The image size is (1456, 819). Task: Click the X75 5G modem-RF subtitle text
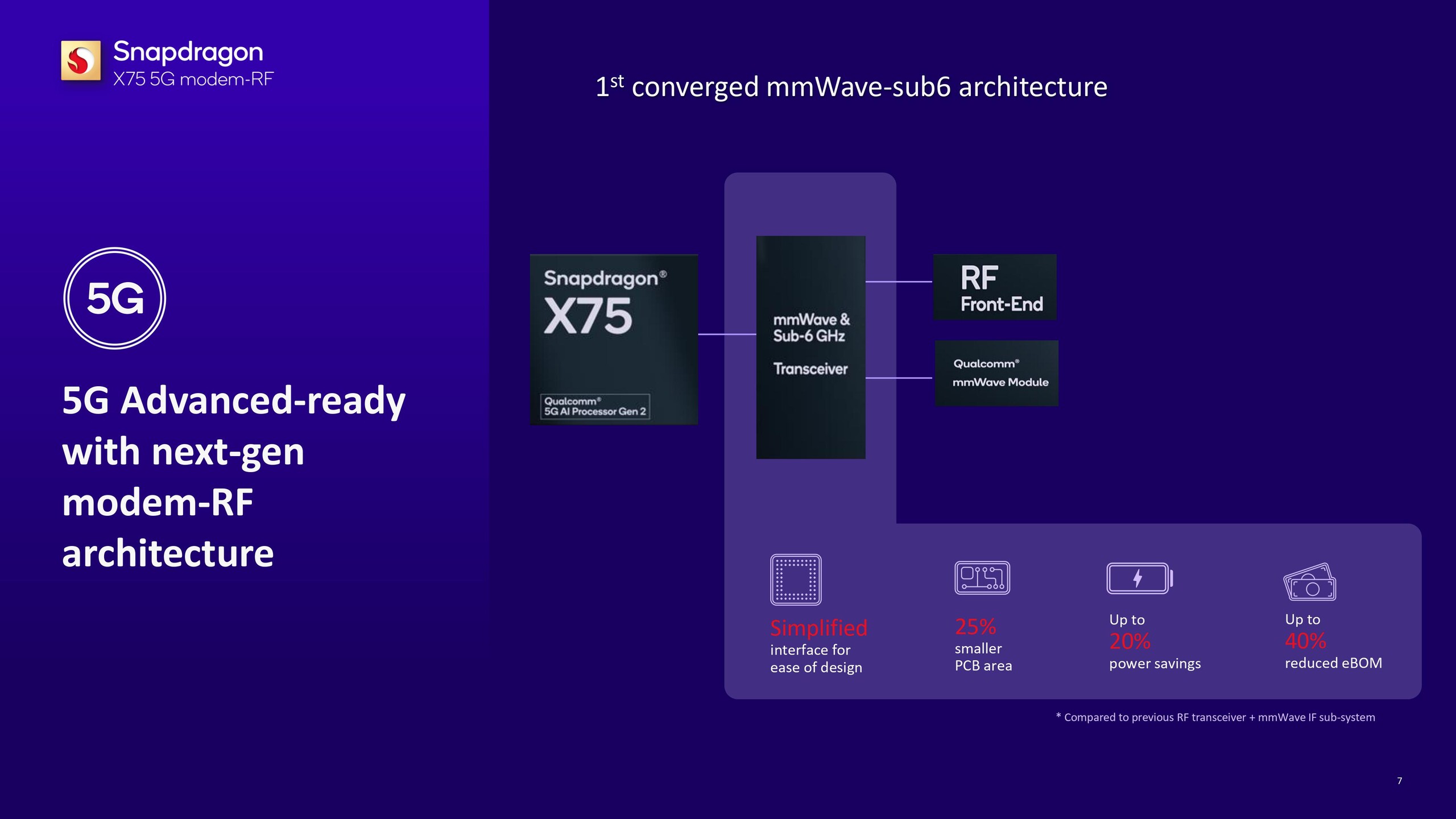(x=193, y=79)
